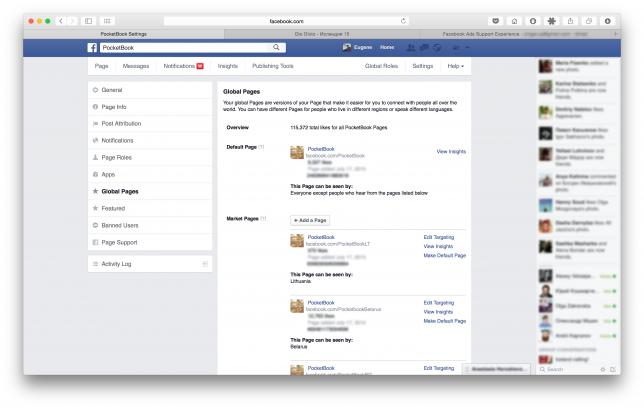Switch to the Insights tab
The height and width of the screenshot is (408, 644).
point(228,66)
